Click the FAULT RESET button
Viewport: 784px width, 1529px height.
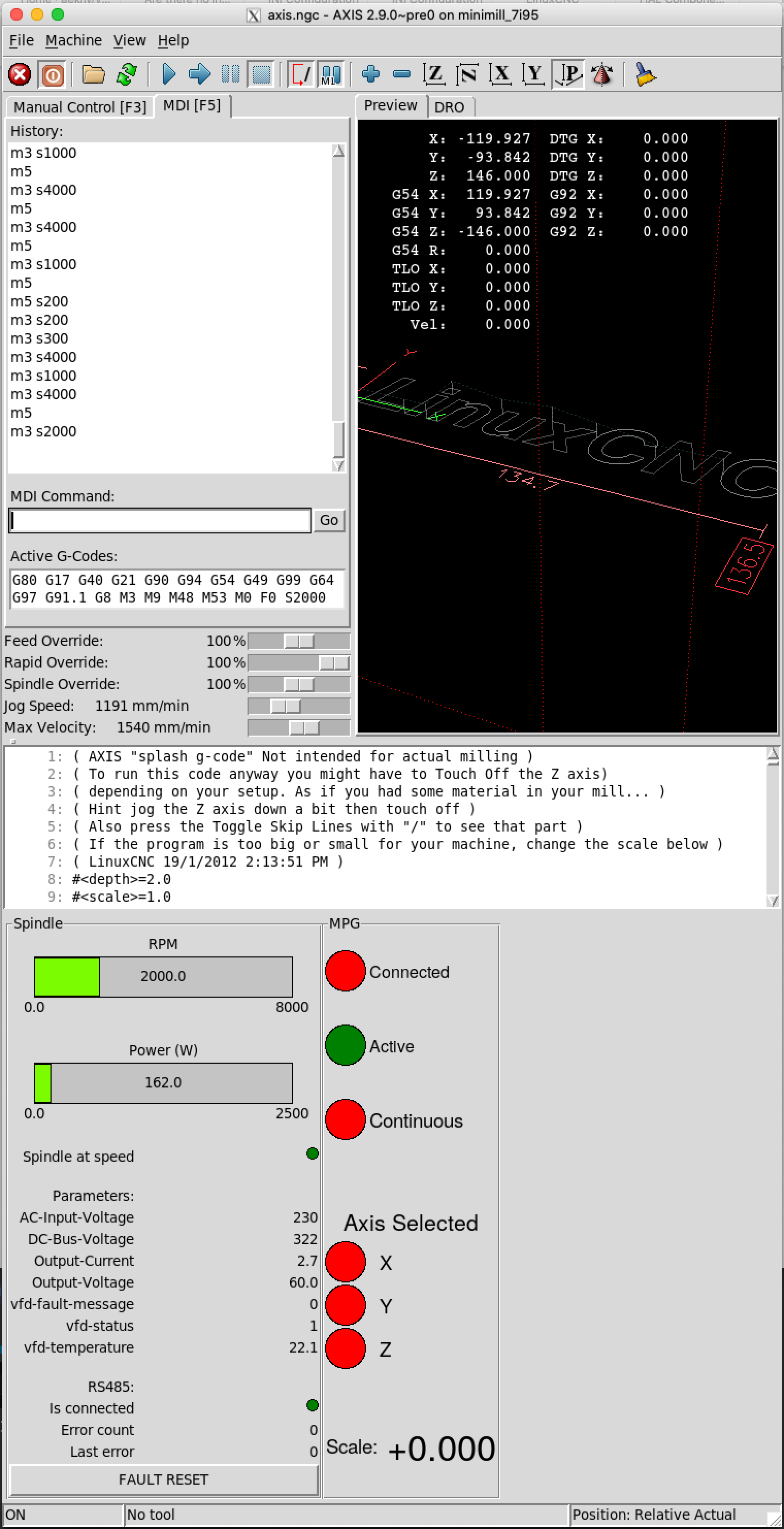164,1479
